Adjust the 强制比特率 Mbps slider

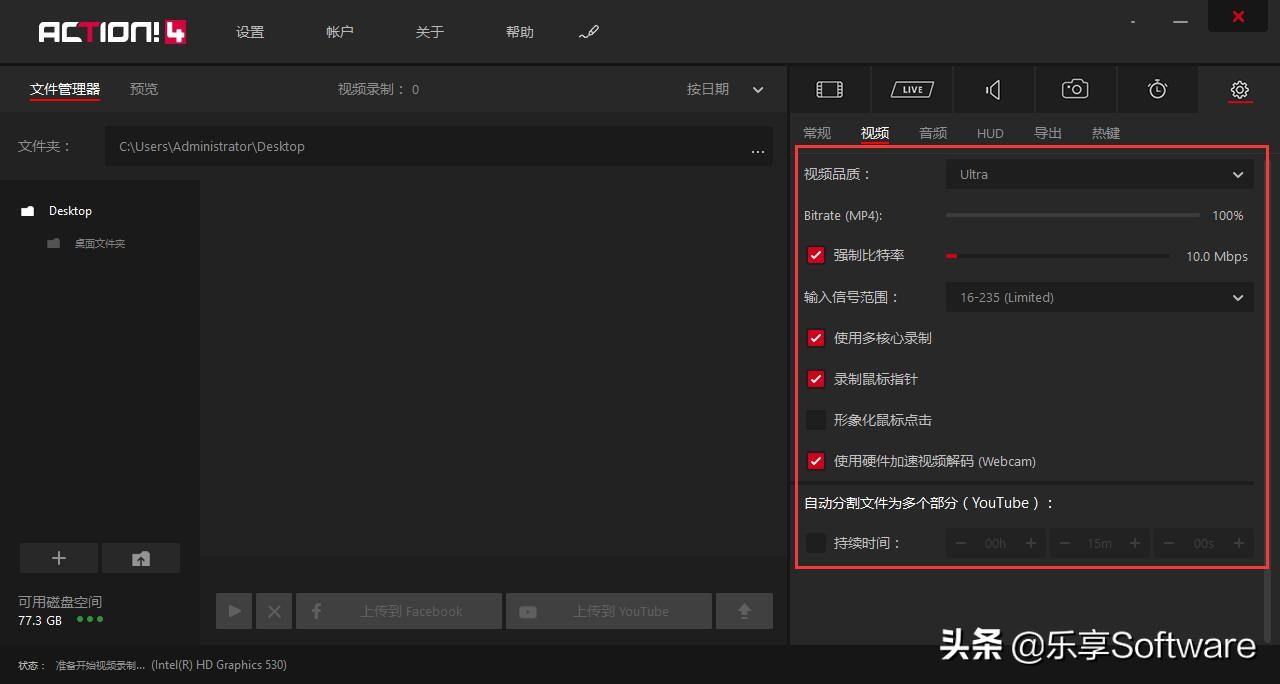pyautogui.click(x=1058, y=256)
